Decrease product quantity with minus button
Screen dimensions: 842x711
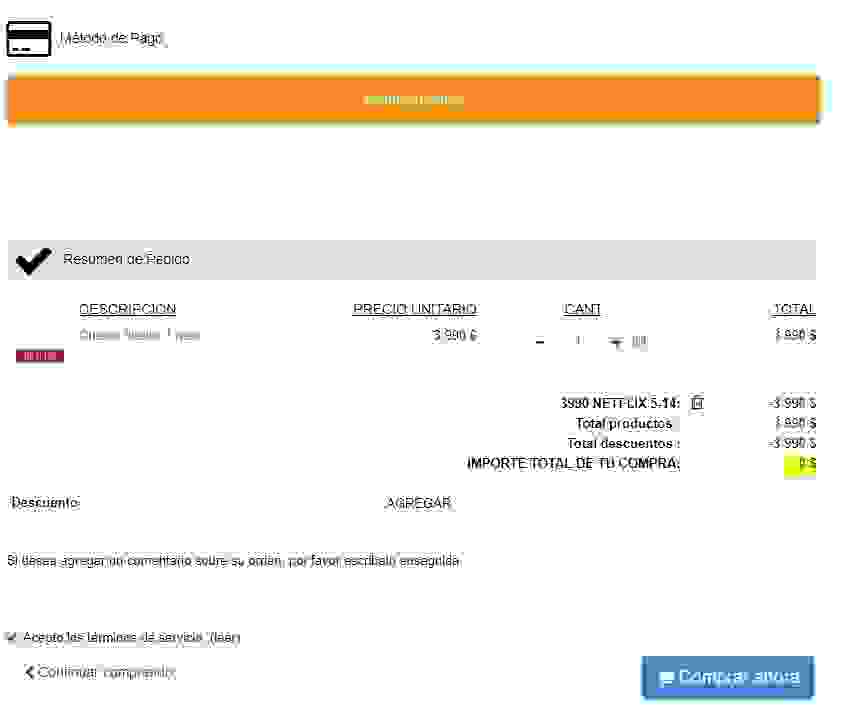tap(540, 343)
